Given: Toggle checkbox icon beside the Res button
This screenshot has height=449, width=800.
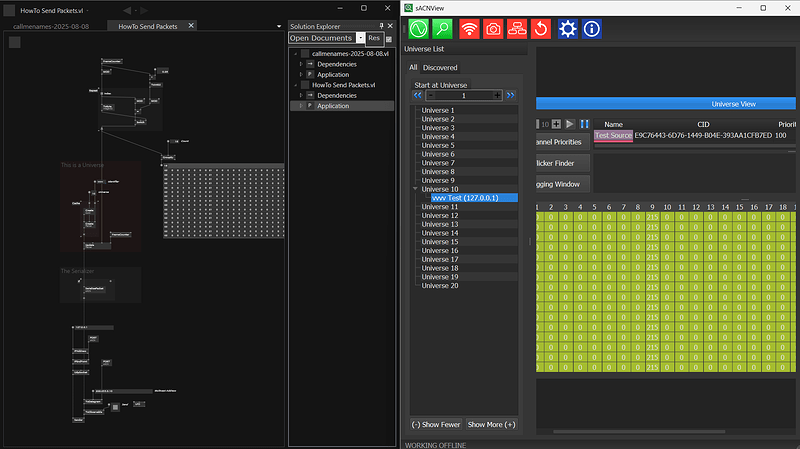Looking at the screenshot, I should pyautogui.click(x=390, y=38).
